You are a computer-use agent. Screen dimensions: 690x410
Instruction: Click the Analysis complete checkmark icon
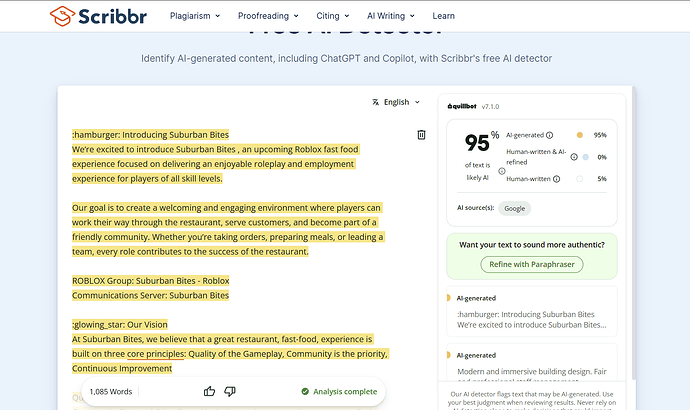click(x=305, y=391)
